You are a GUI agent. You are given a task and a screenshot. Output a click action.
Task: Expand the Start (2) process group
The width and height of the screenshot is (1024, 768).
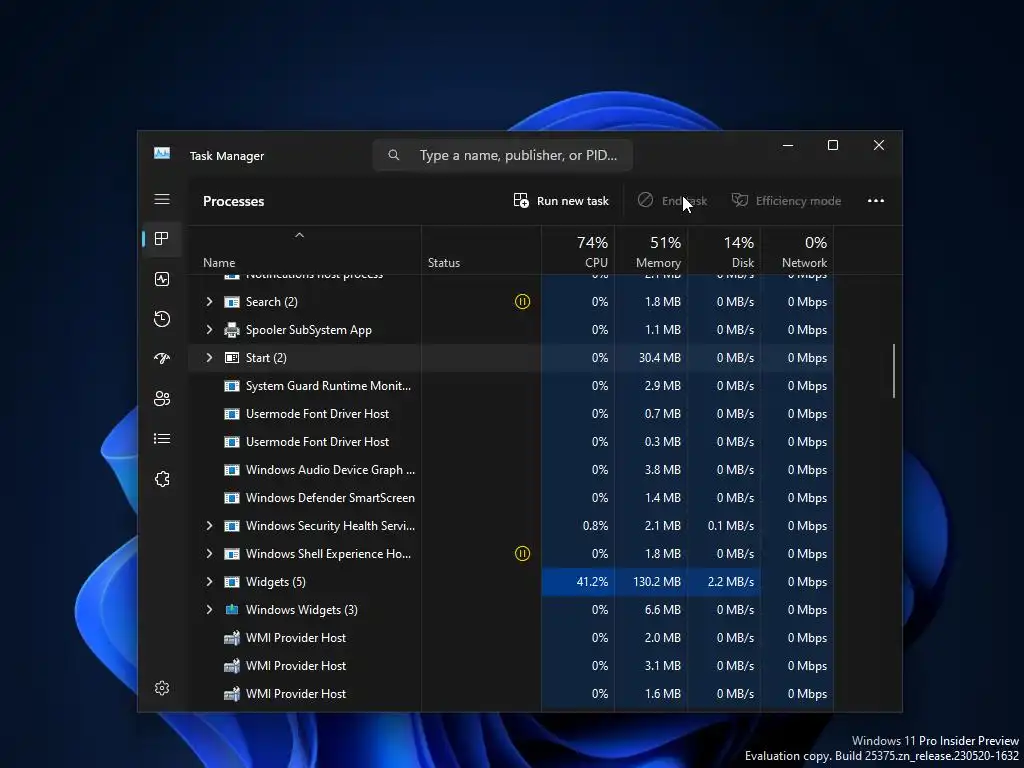(x=209, y=358)
